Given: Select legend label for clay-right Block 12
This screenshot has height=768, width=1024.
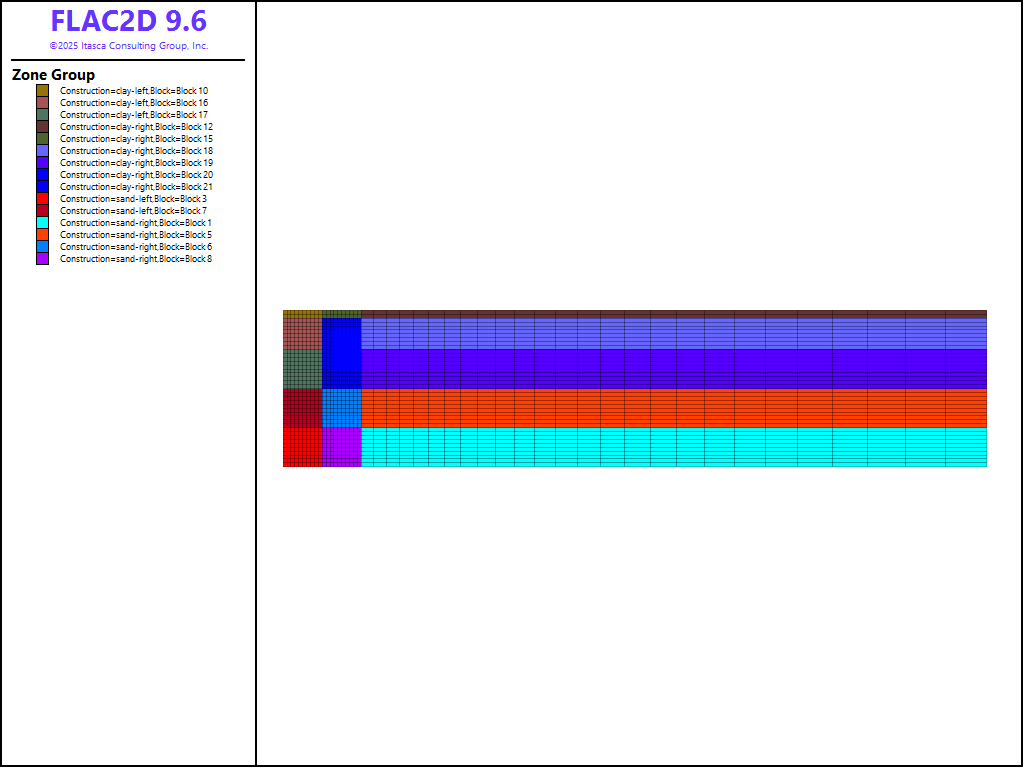Looking at the screenshot, I should pos(136,127).
